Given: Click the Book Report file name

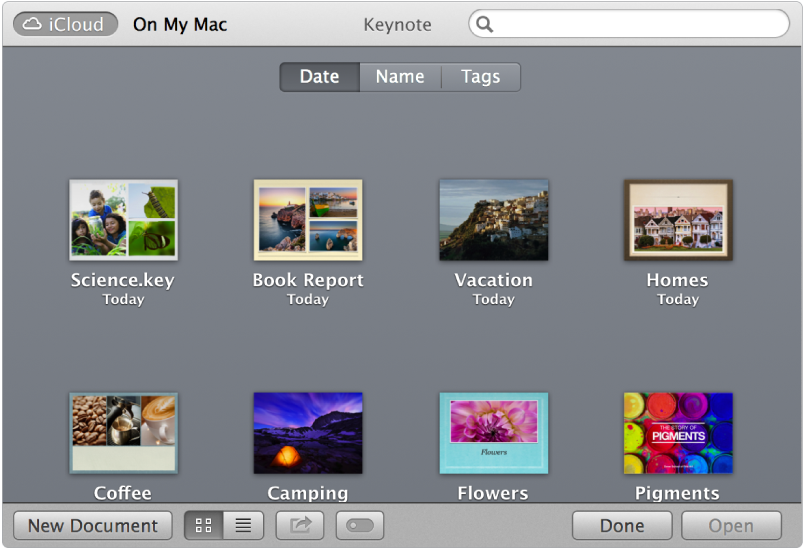Looking at the screenshot, I should tap(308, 280).
